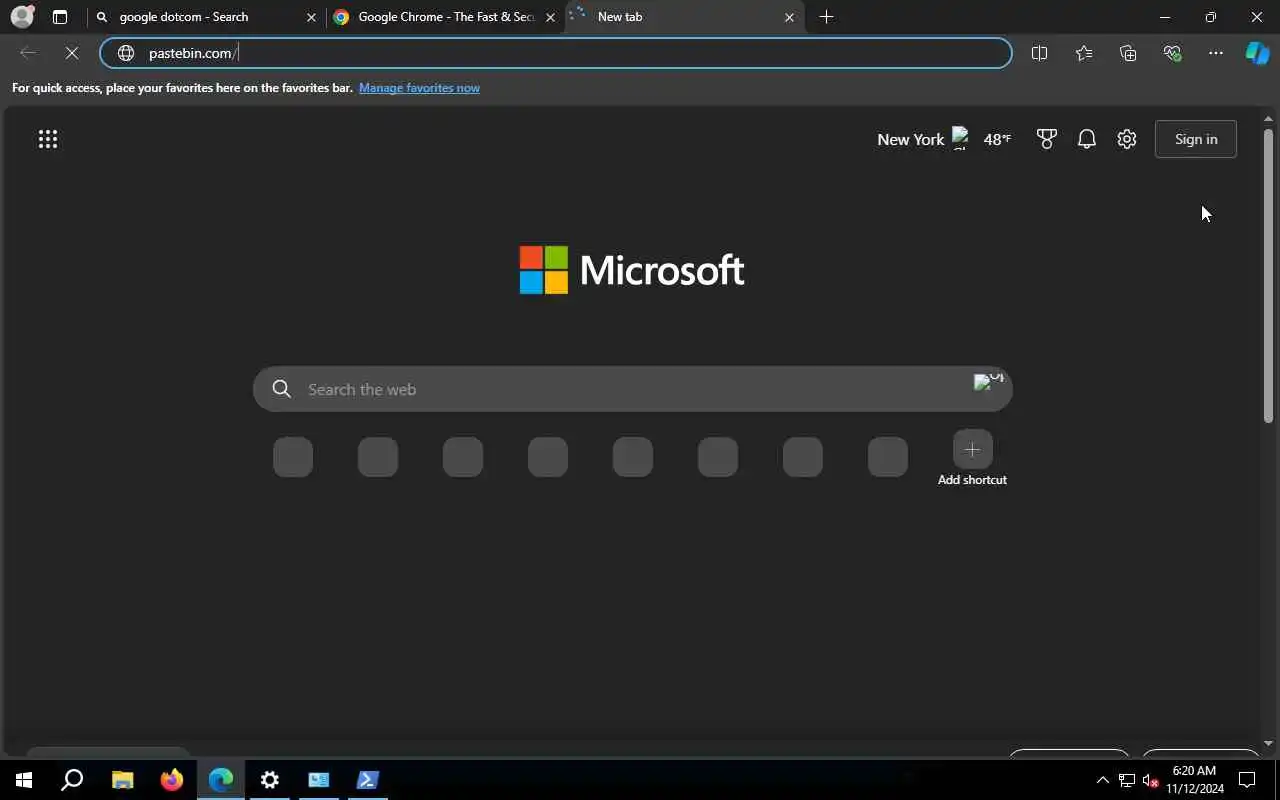Open Windows taskbar search
This screenshot has height=800, width=1280.
tap(72, 780)
